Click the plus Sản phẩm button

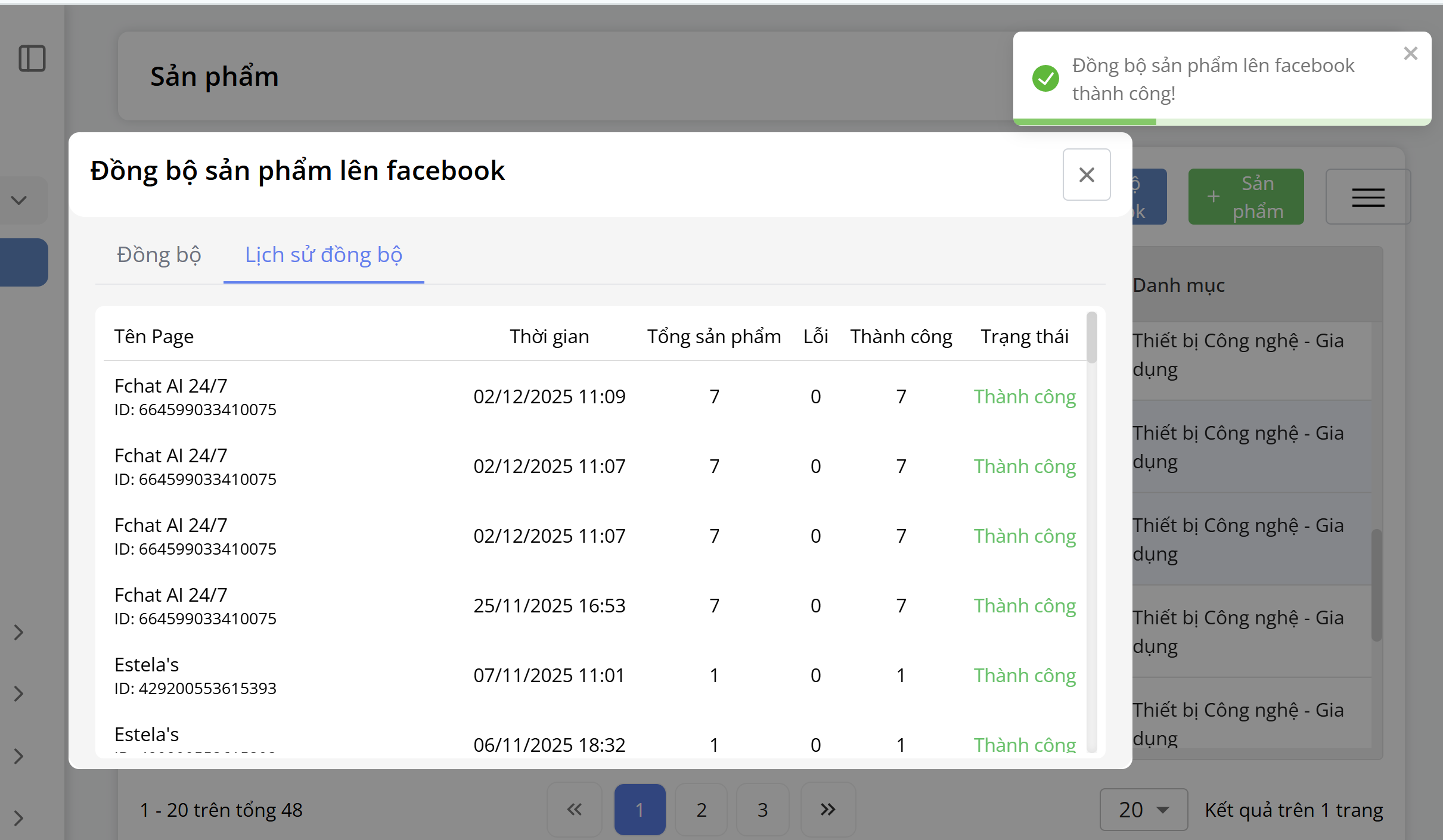tap(1245, 197)
